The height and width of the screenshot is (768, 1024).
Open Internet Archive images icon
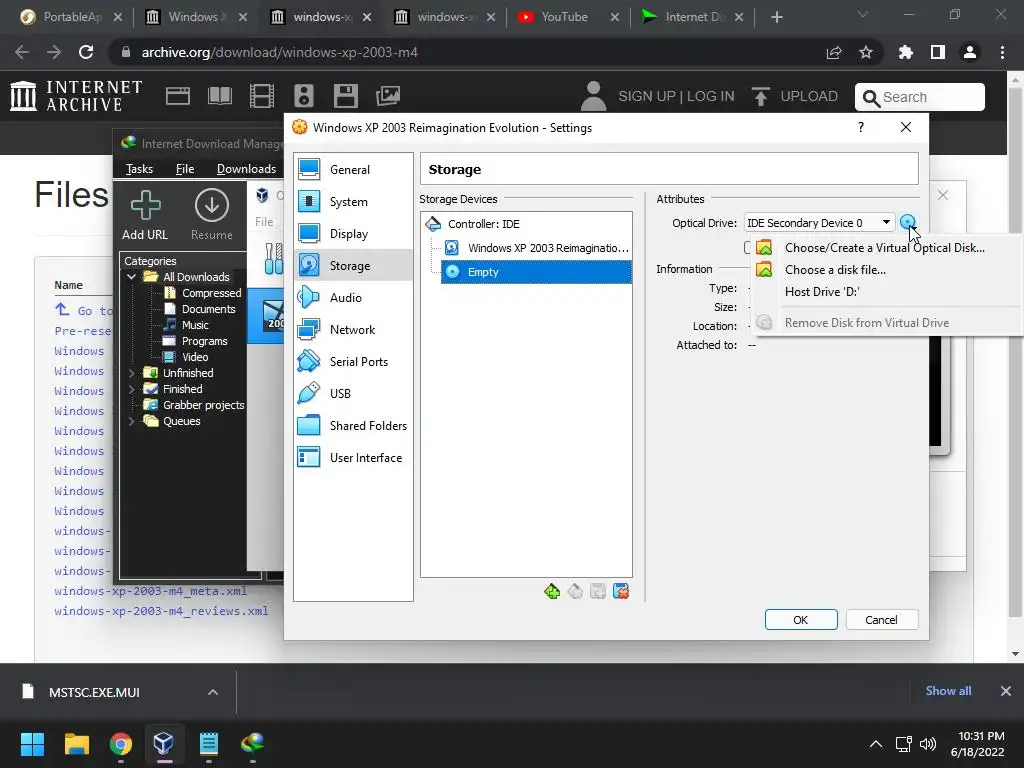[x=388, y=96]
